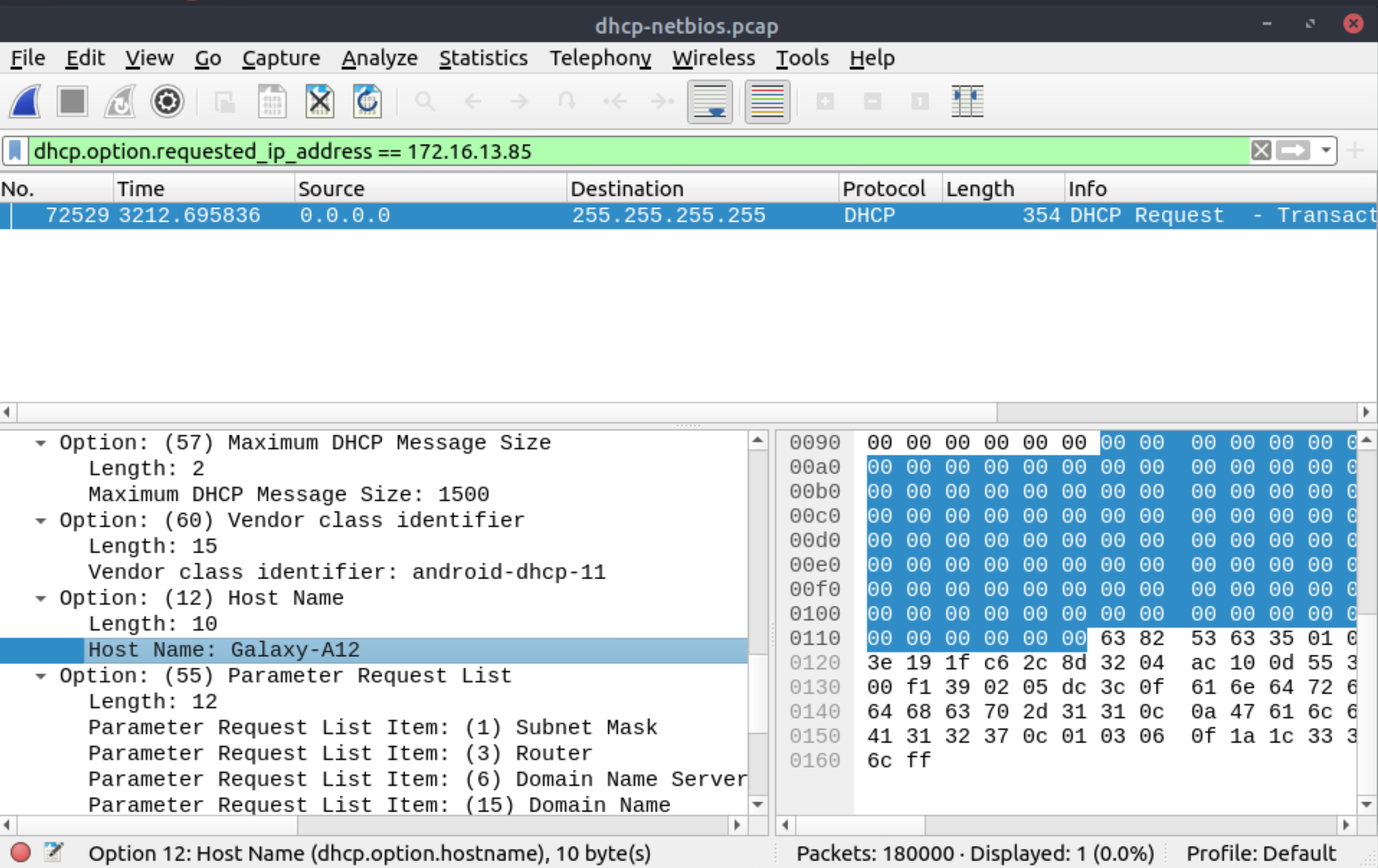1378x868 pixels.
Task: Clear the display filter
Action: 1261,151
